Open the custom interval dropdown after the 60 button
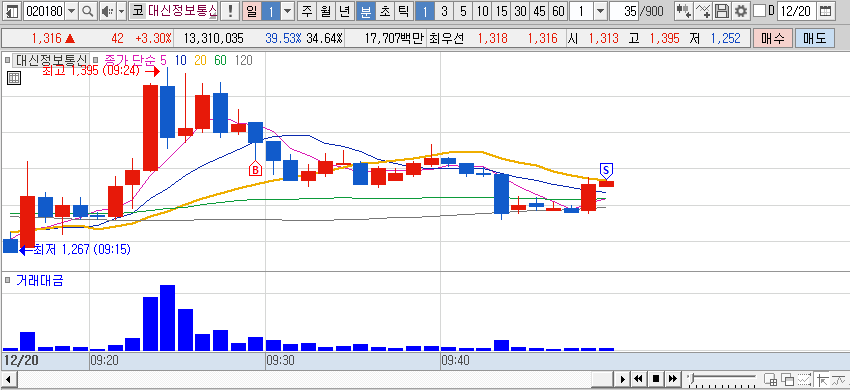The height and width of the screenshot is (390, 850). pos(600,10)
